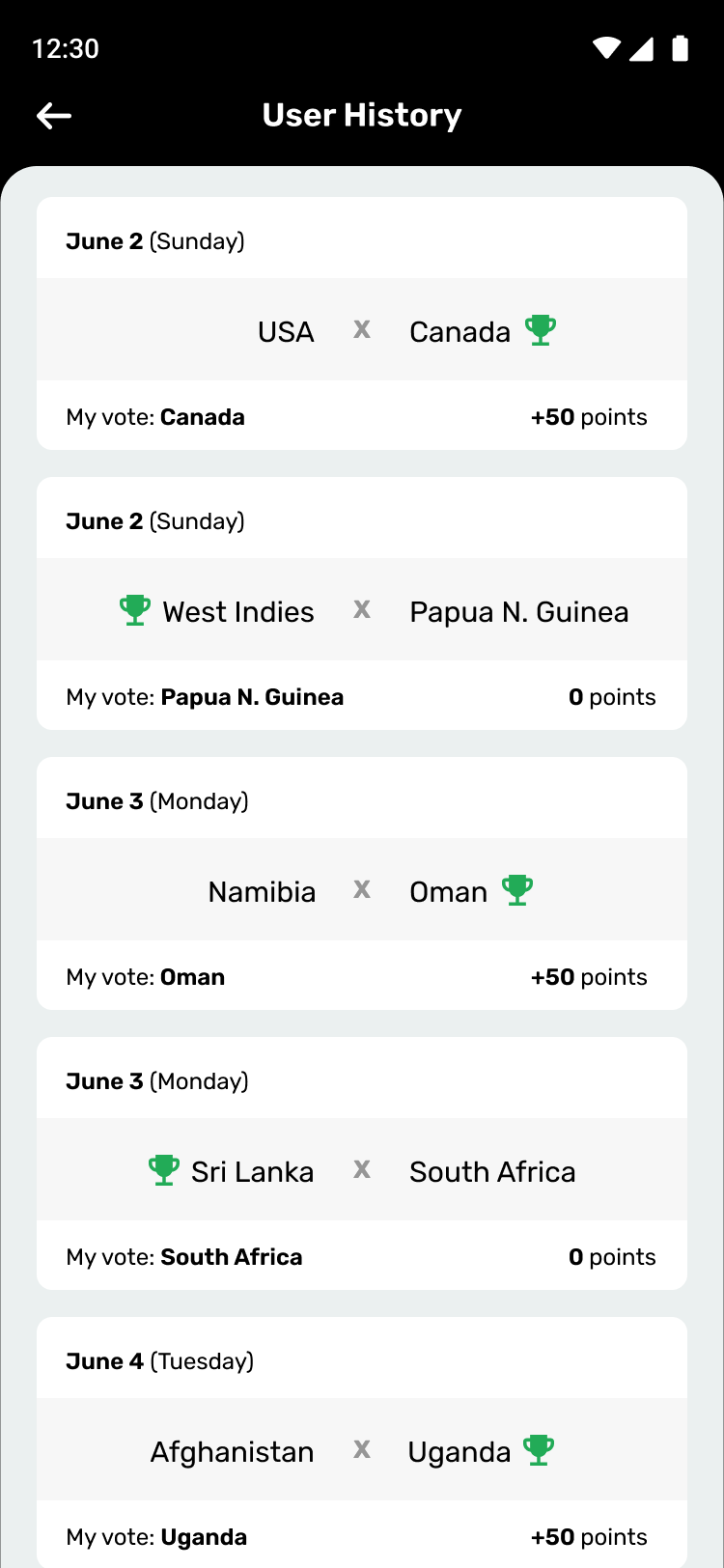Tap the battery status icon
Screen dimensions: 724x1568
click(x=681, y=48)
